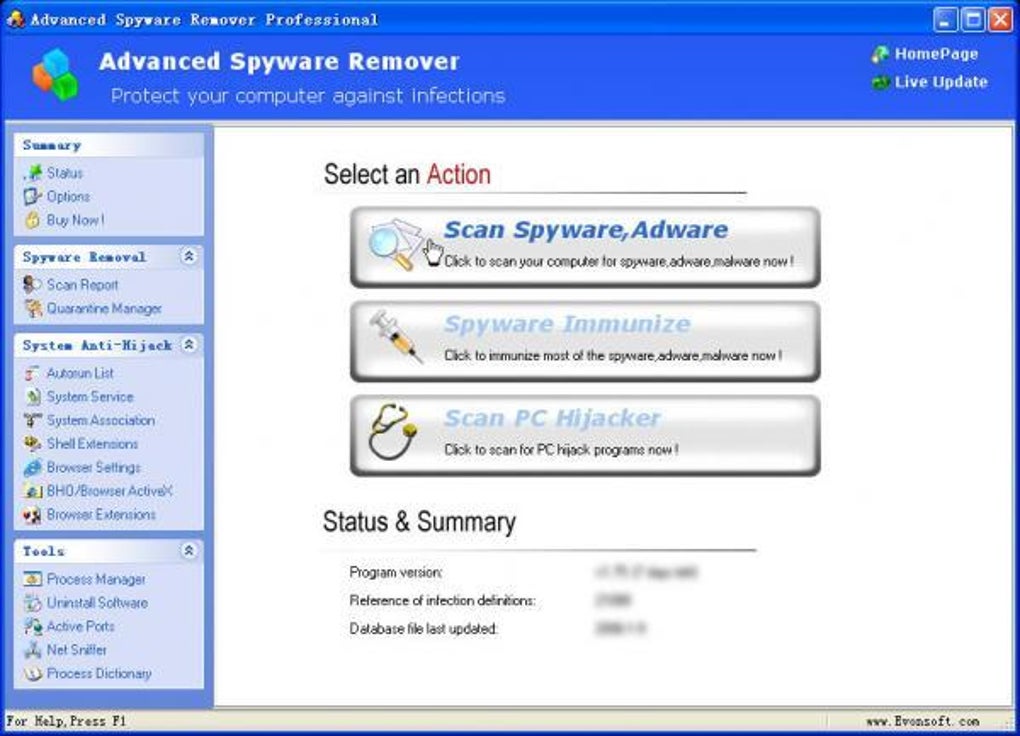
Task: Open the Active Ports tool link
Action: click(x=81, y=626)
